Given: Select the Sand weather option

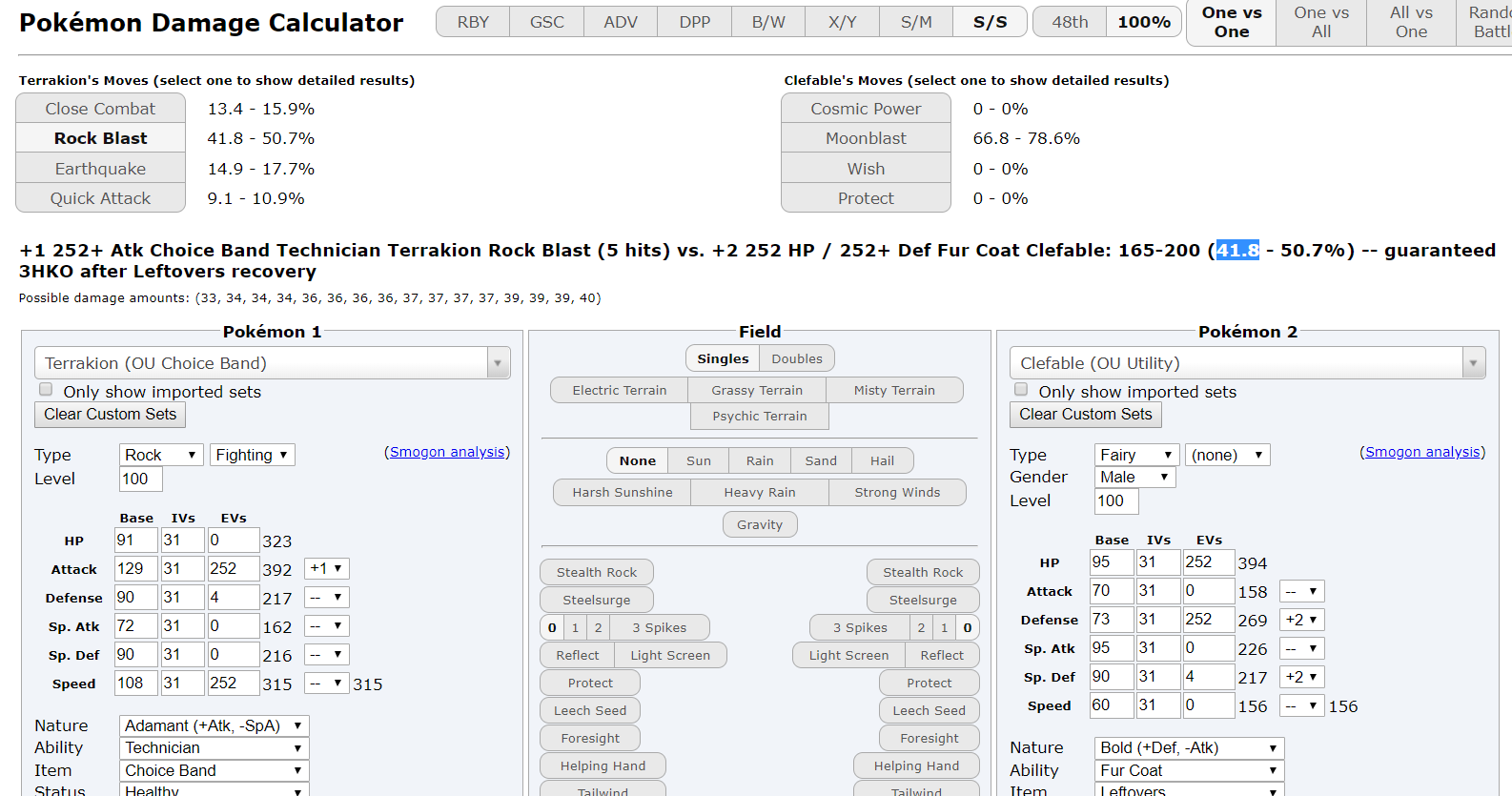Looking at the screenshot, I should [820, 460].
